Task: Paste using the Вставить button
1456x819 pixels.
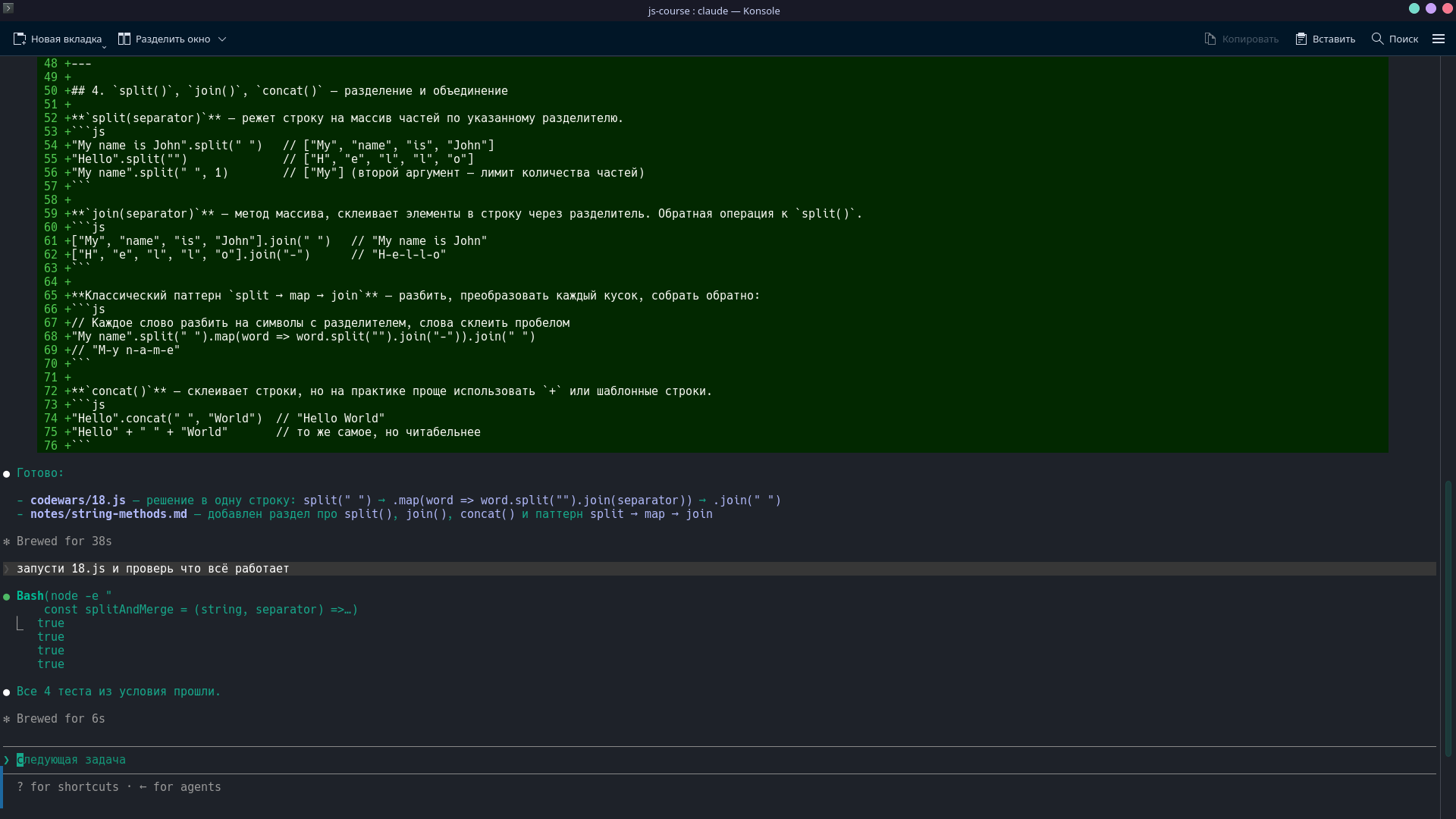Action: (x=1325, y=39)
